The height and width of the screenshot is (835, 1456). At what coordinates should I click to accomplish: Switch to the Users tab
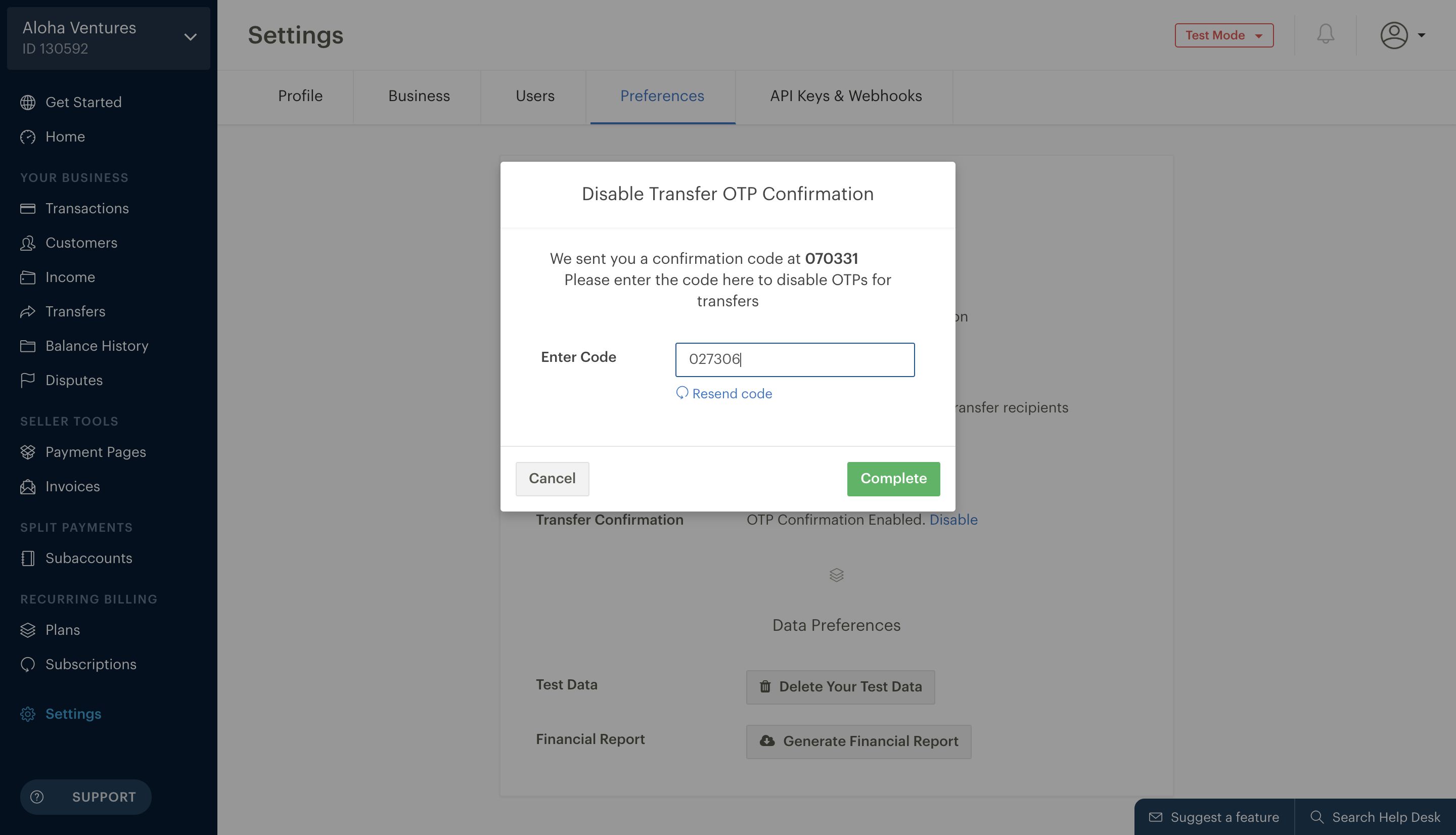tap(534, 96)
